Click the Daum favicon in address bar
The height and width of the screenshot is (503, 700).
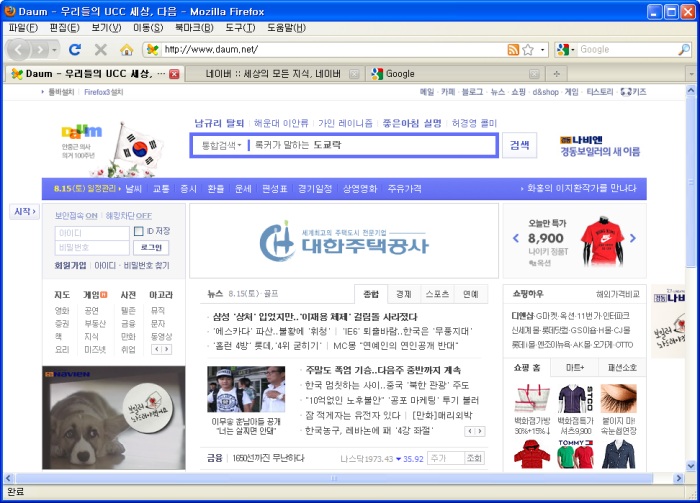pyautogui.click(x=153, y=49)
